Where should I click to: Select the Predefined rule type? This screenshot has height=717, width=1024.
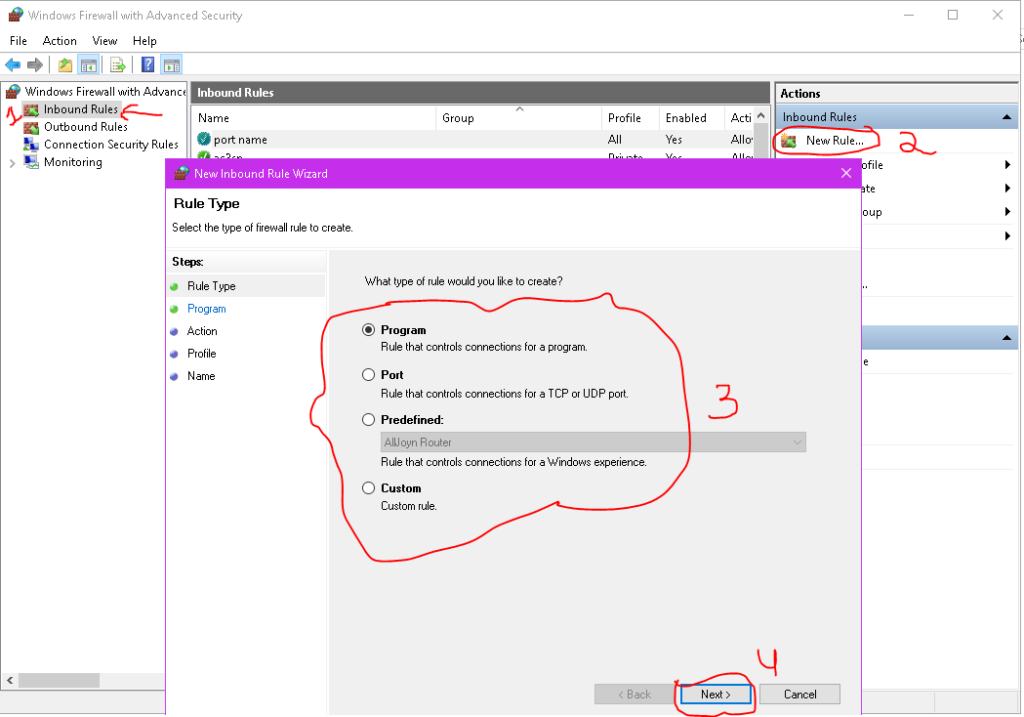pos(368,419)
